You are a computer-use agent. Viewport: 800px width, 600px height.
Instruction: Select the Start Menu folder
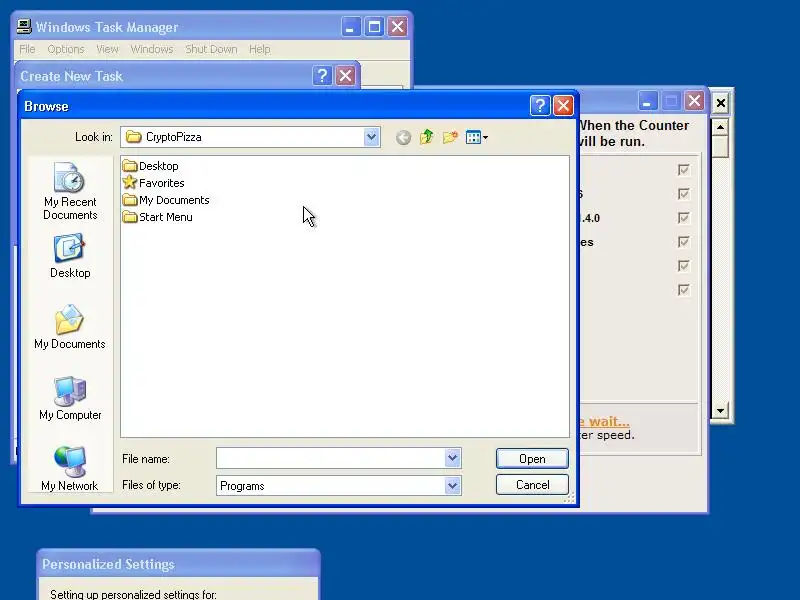[158, 217]
